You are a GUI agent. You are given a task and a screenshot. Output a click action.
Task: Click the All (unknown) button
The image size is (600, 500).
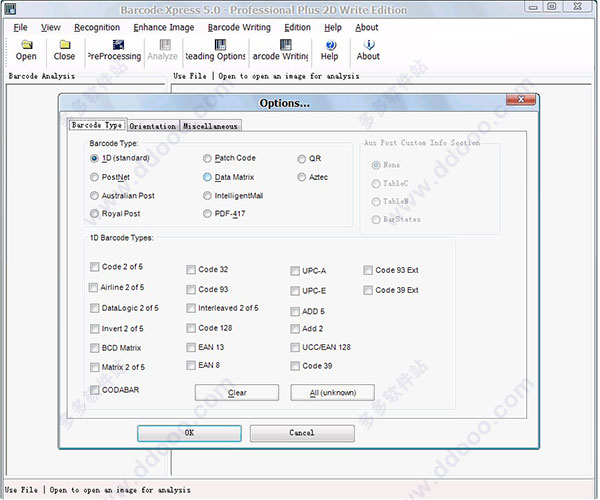[x=333, y=393]
